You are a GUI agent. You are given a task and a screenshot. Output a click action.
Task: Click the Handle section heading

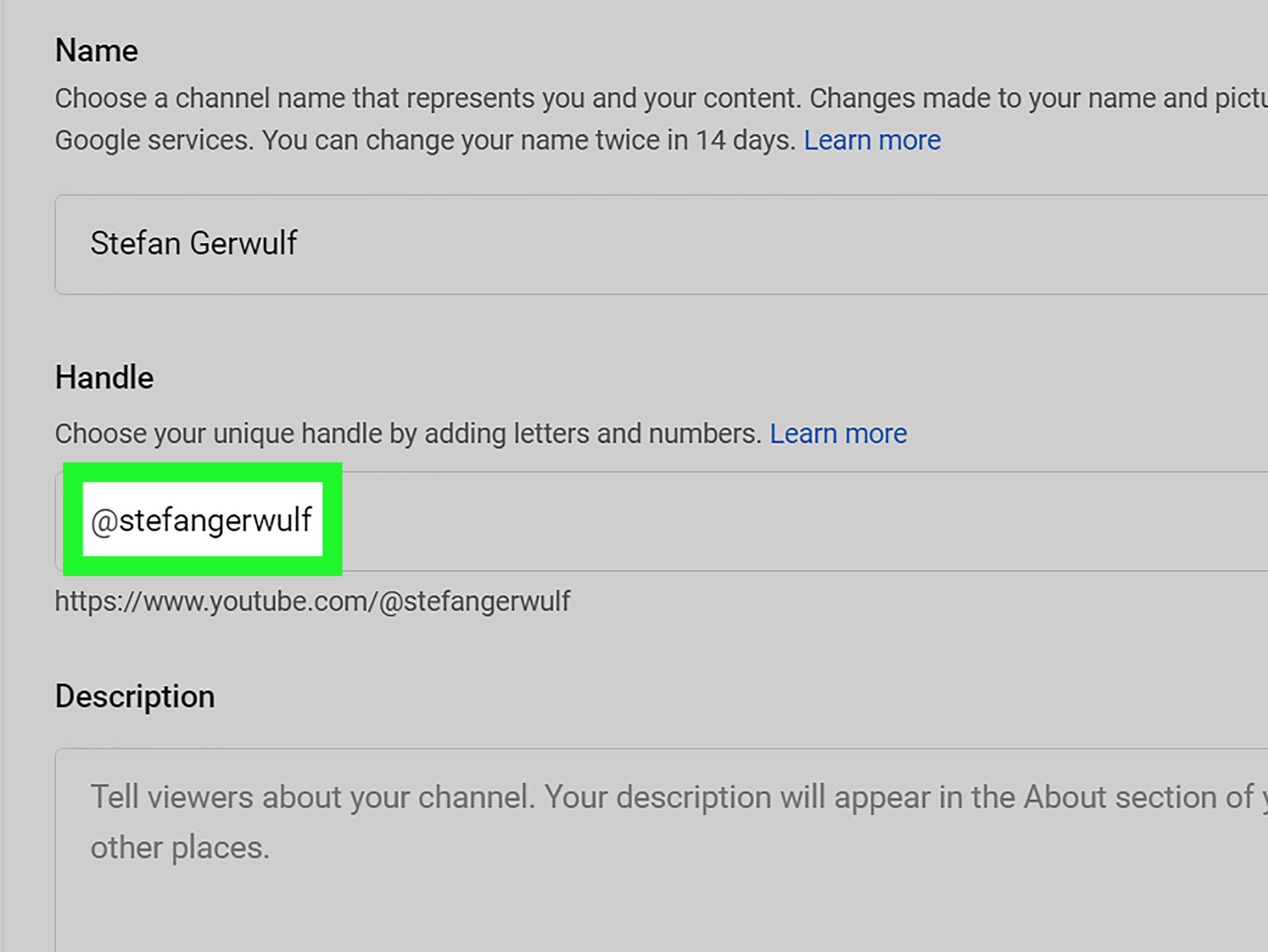pos(104,378)
